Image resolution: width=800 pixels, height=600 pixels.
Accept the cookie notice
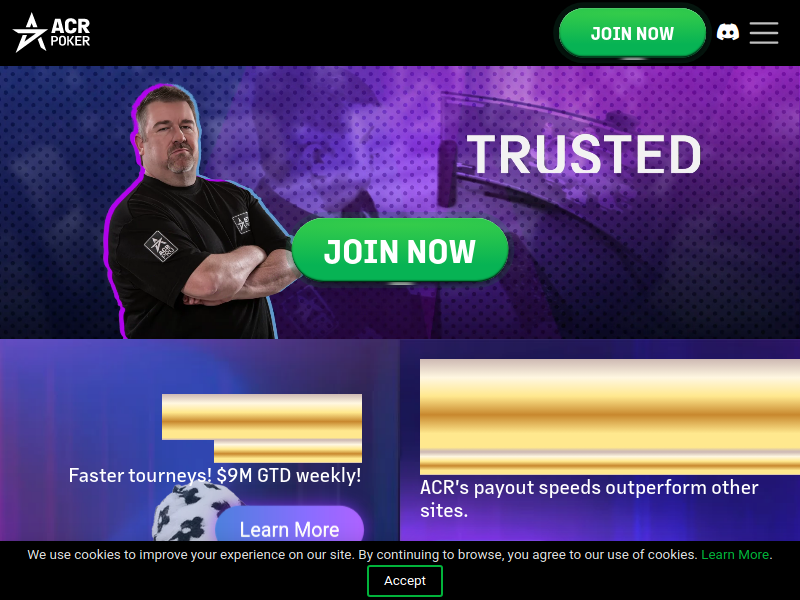click(x=405, y=581)
